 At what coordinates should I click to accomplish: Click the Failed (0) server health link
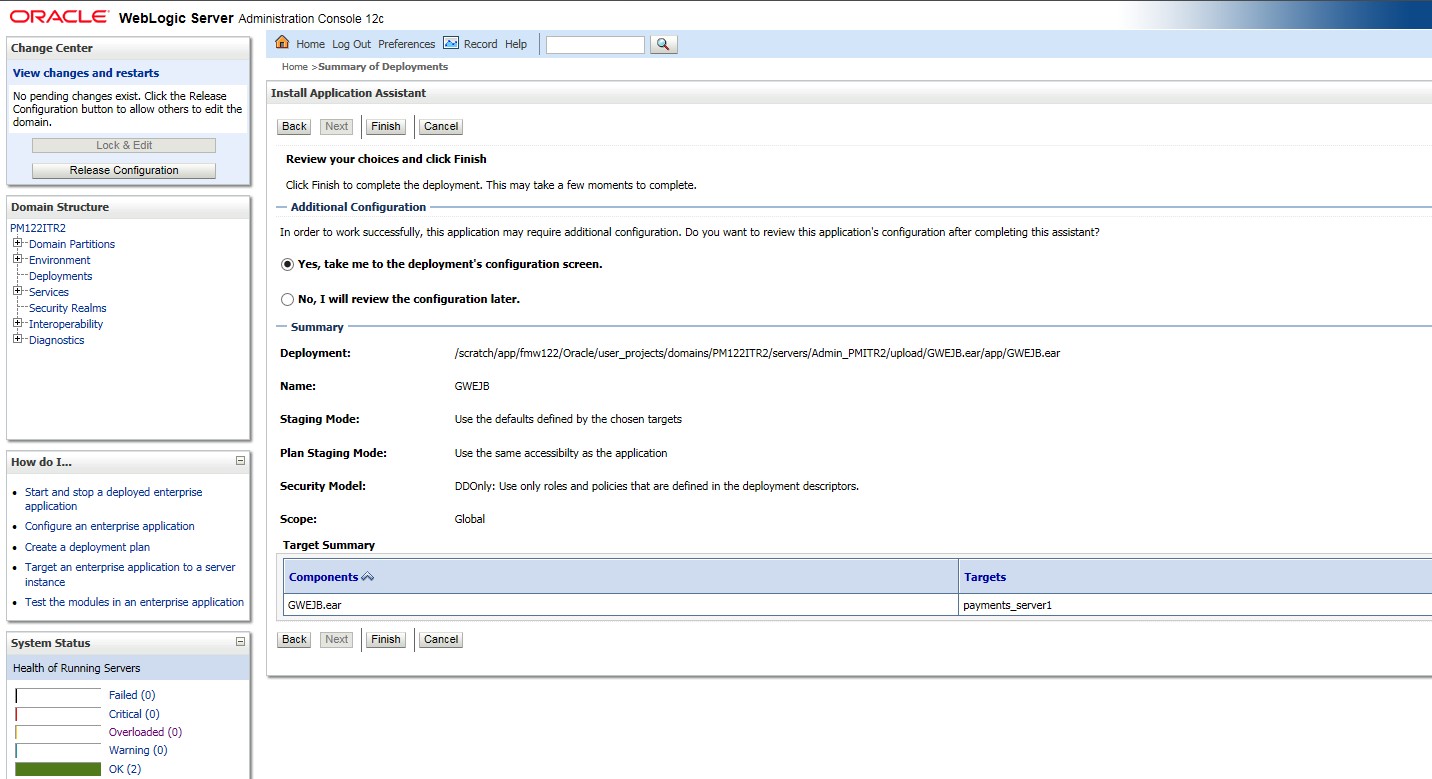[132, 695]
